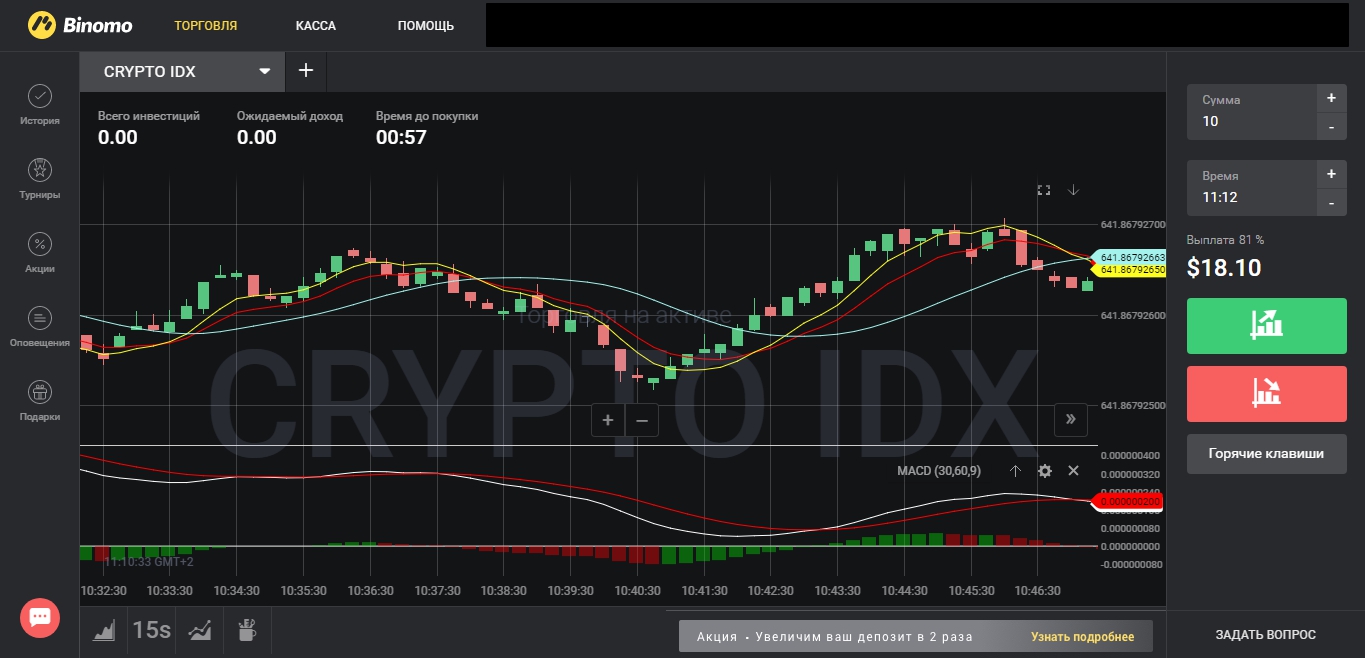Click the 00:57 time-to-purchase value

coord(401,138)
